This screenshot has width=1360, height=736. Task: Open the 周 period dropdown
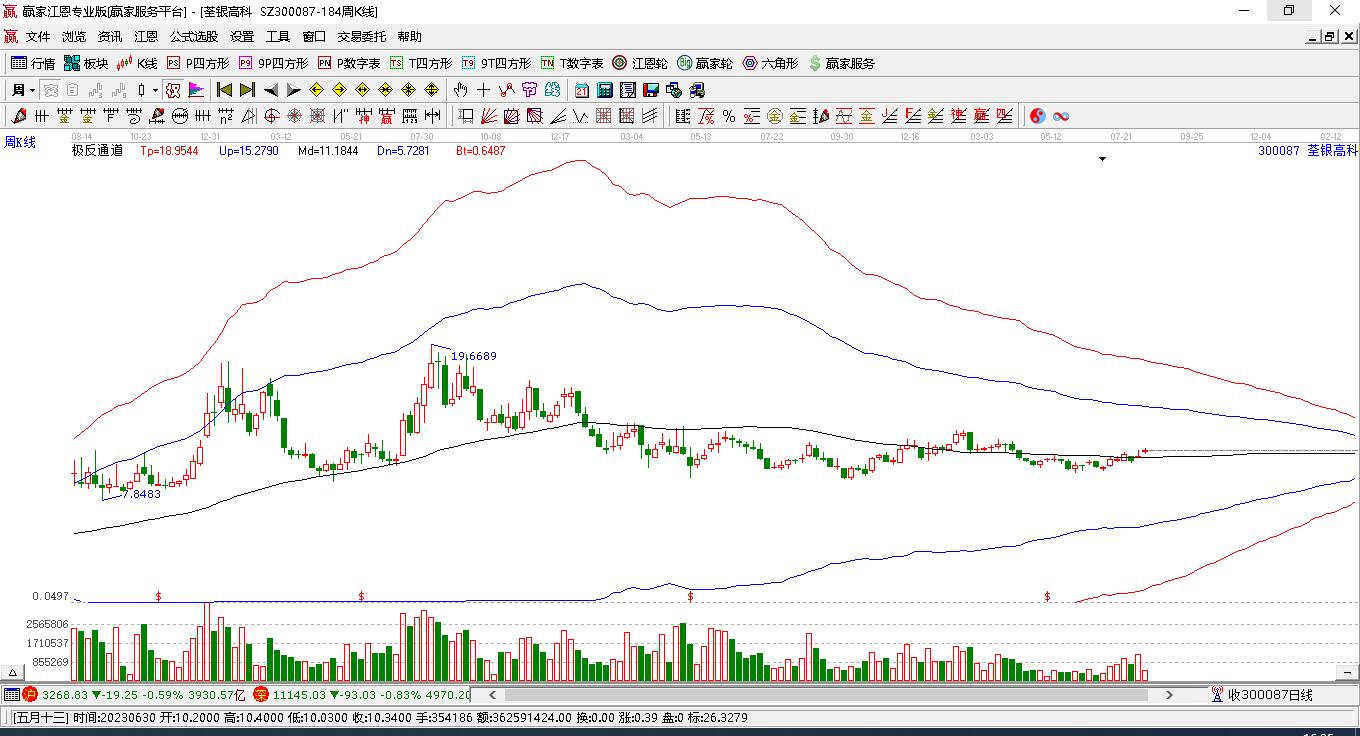click(23, 90)
